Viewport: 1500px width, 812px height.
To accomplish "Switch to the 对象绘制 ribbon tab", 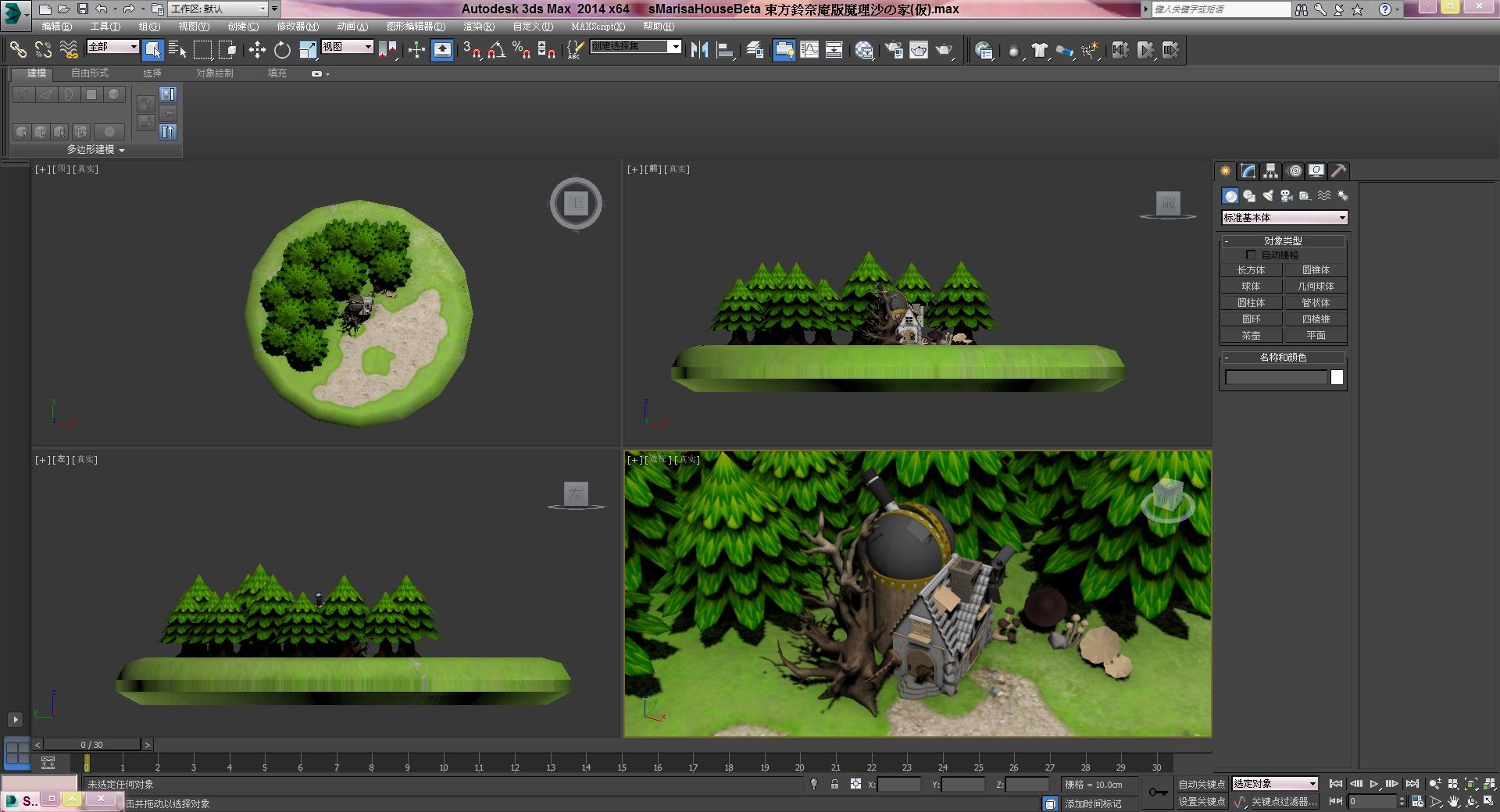I will pos(214,73).
